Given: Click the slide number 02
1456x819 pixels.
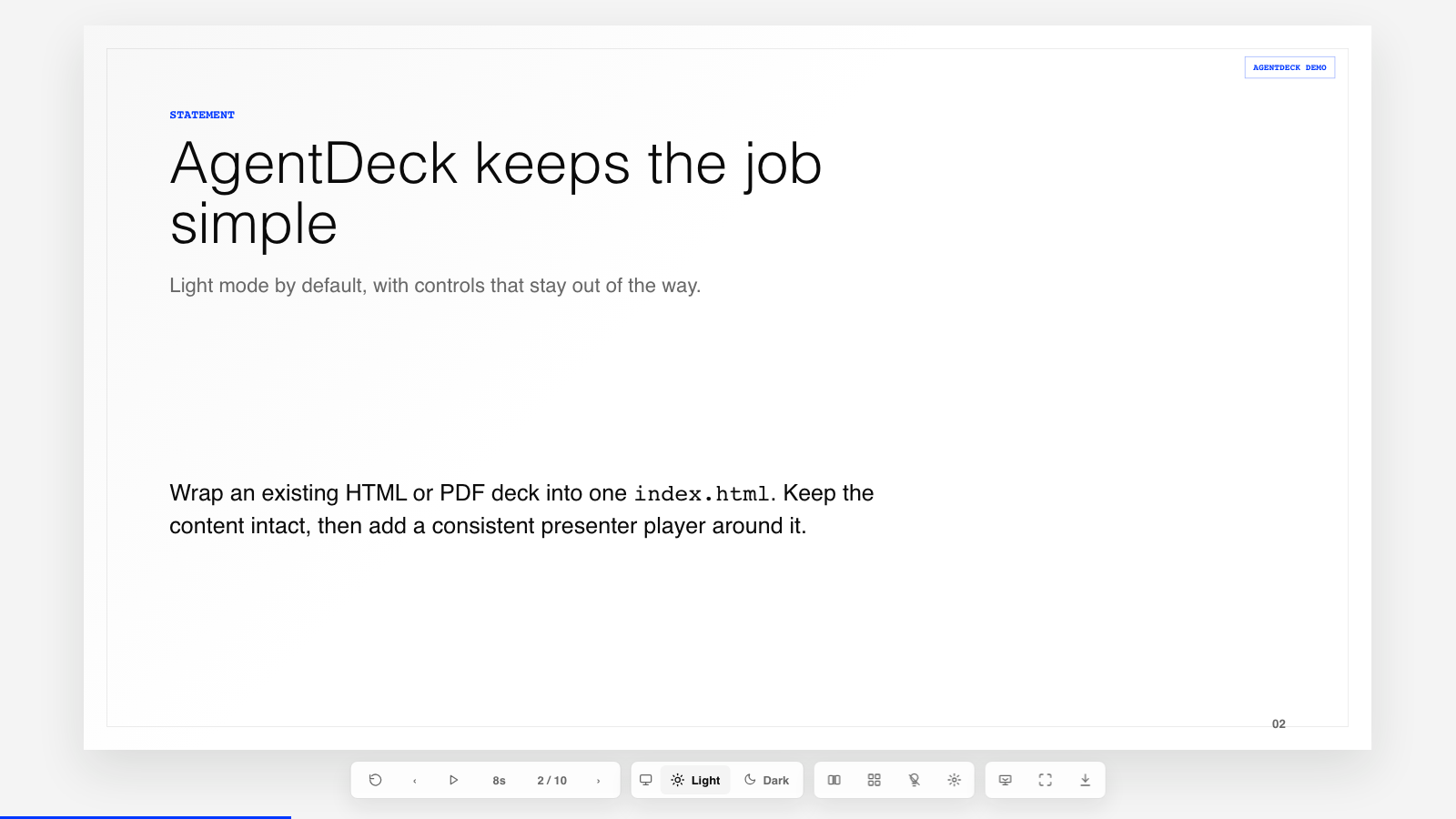Looking at the screenshot, I should click(x=1279, y=724).
